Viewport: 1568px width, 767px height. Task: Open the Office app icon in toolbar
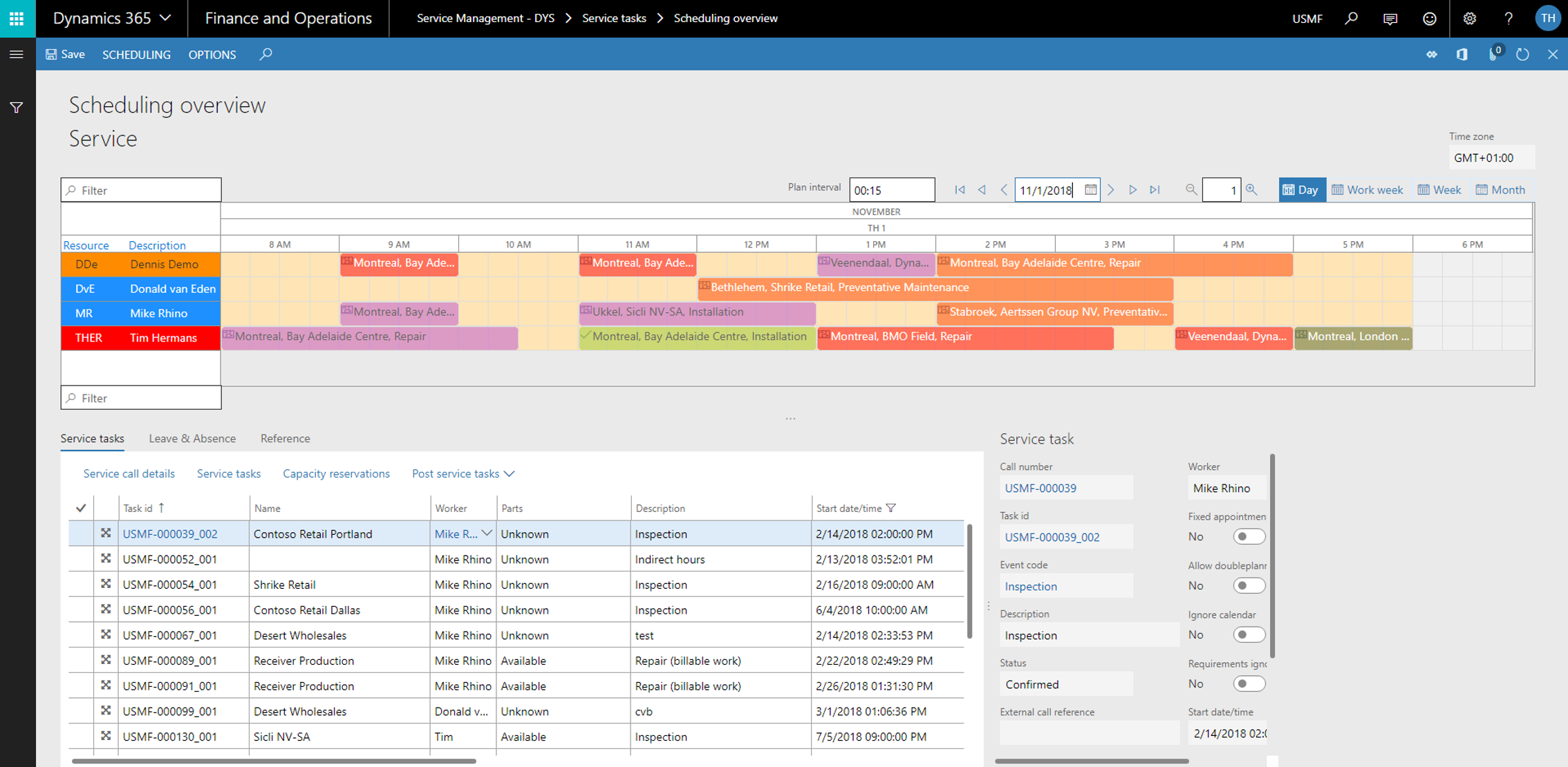point(1462,55)
